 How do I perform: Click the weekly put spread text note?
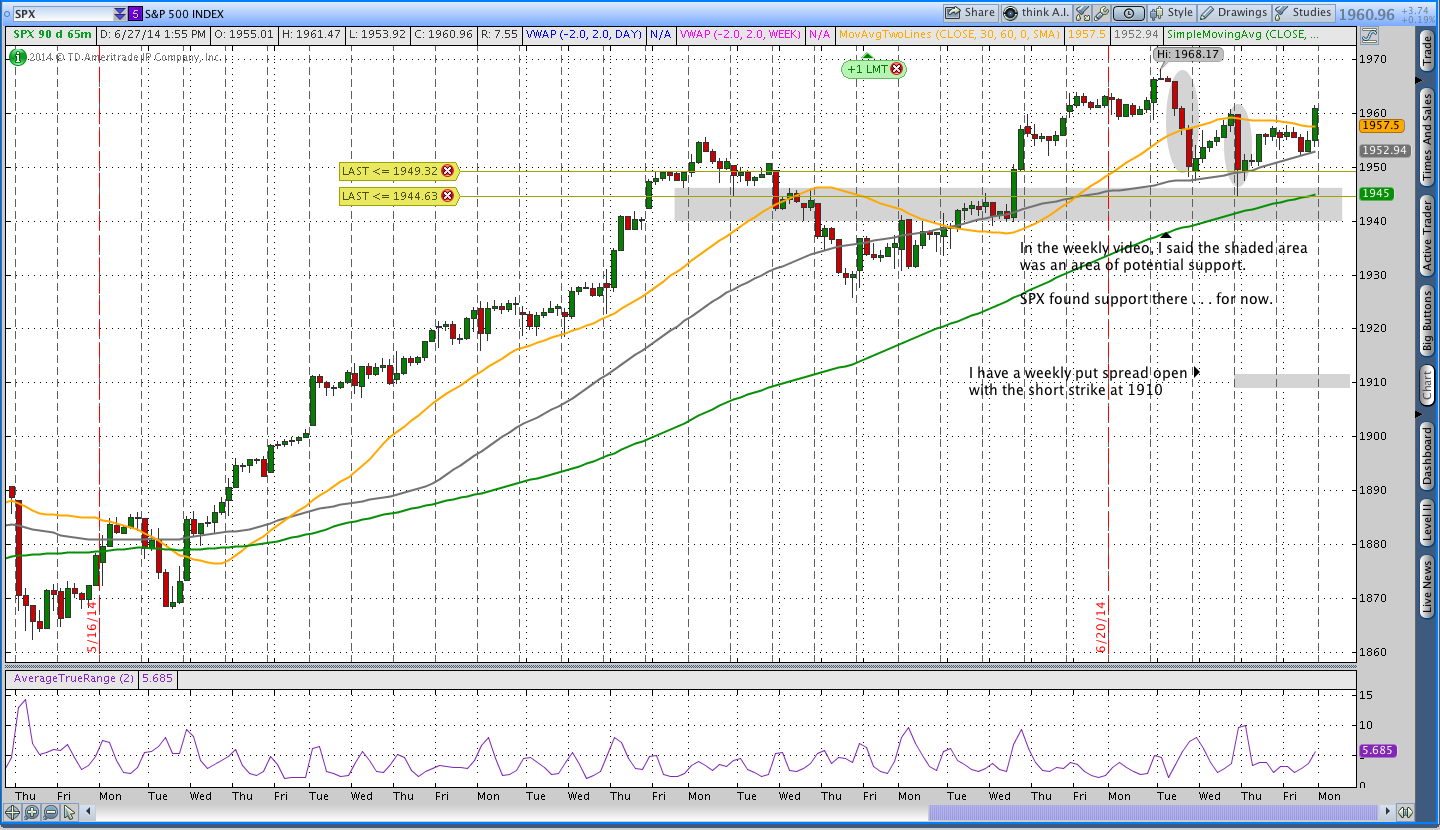coord(1078,381)
